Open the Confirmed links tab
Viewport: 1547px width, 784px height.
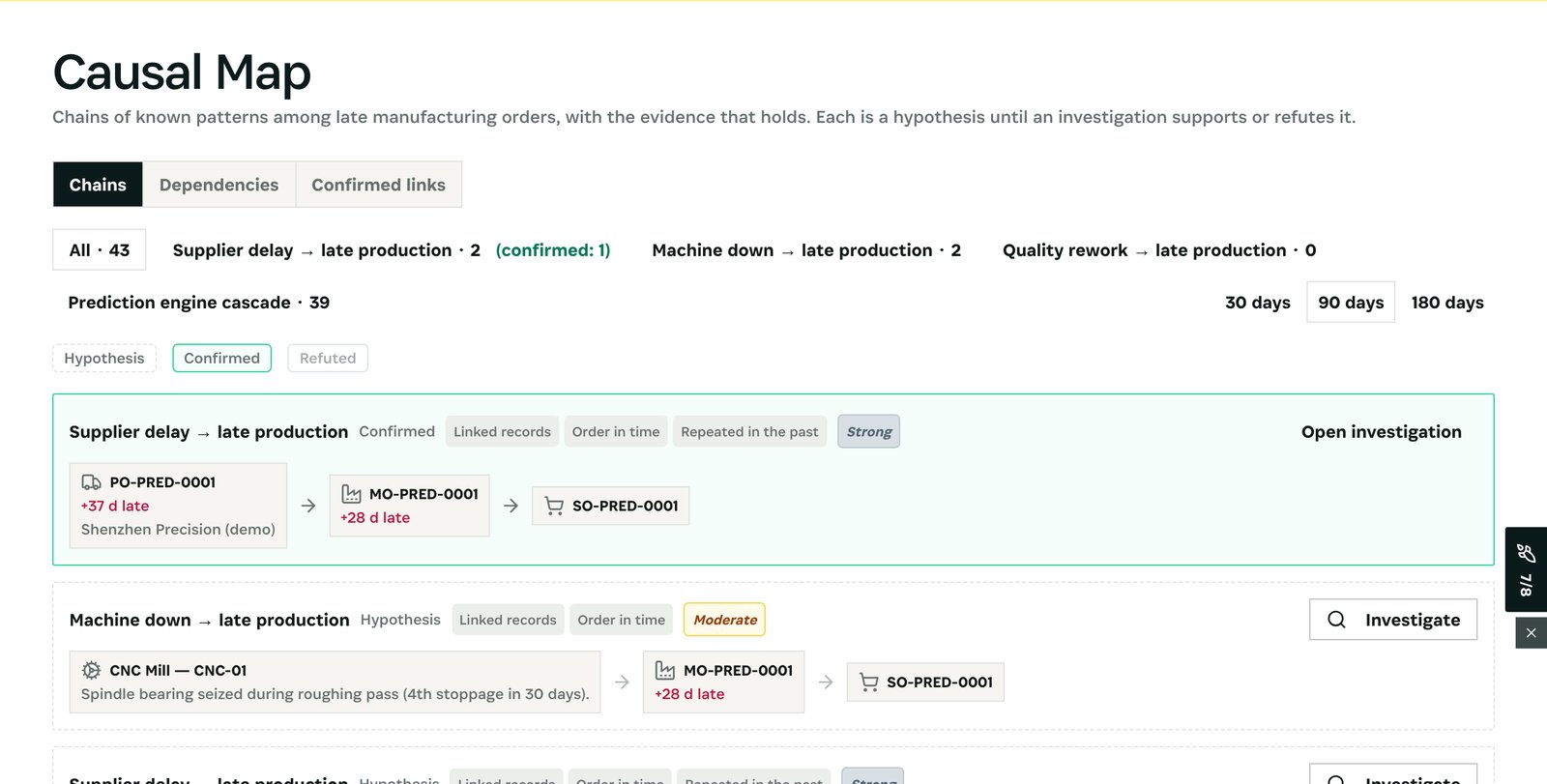pos(379,185)
